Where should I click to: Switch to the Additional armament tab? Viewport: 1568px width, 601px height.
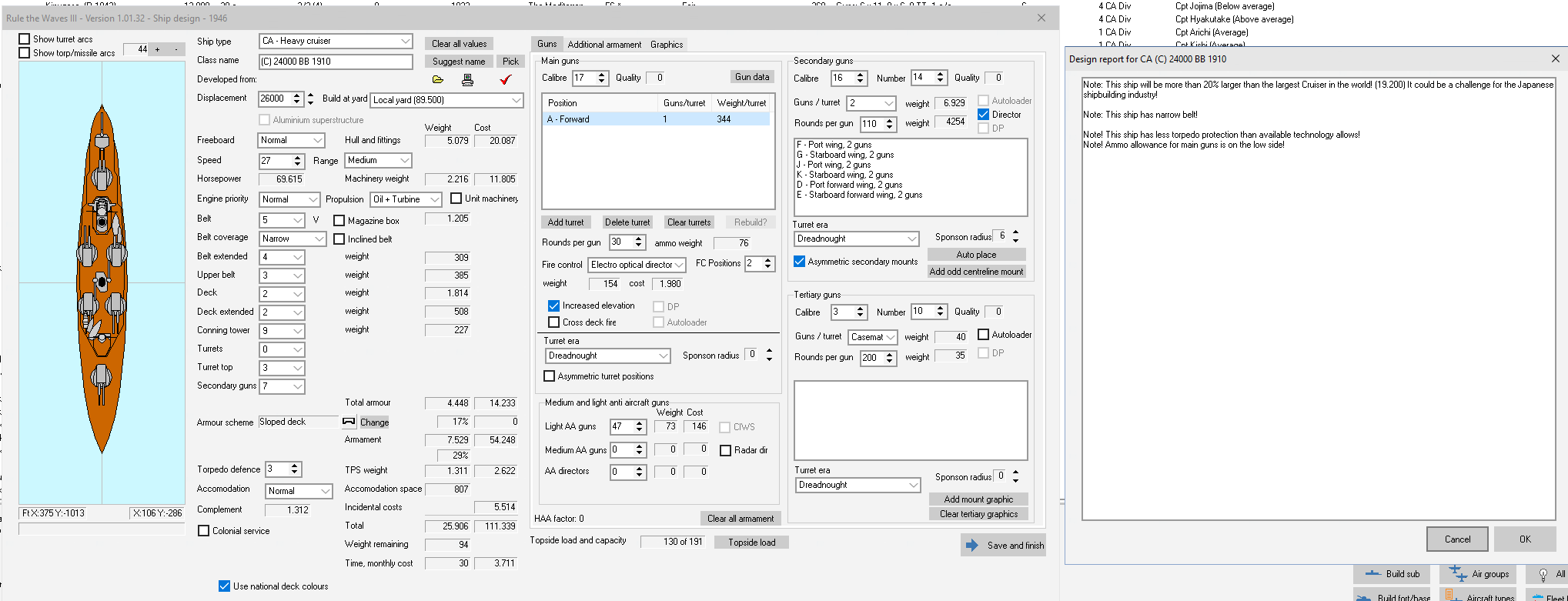click(604, 45)
